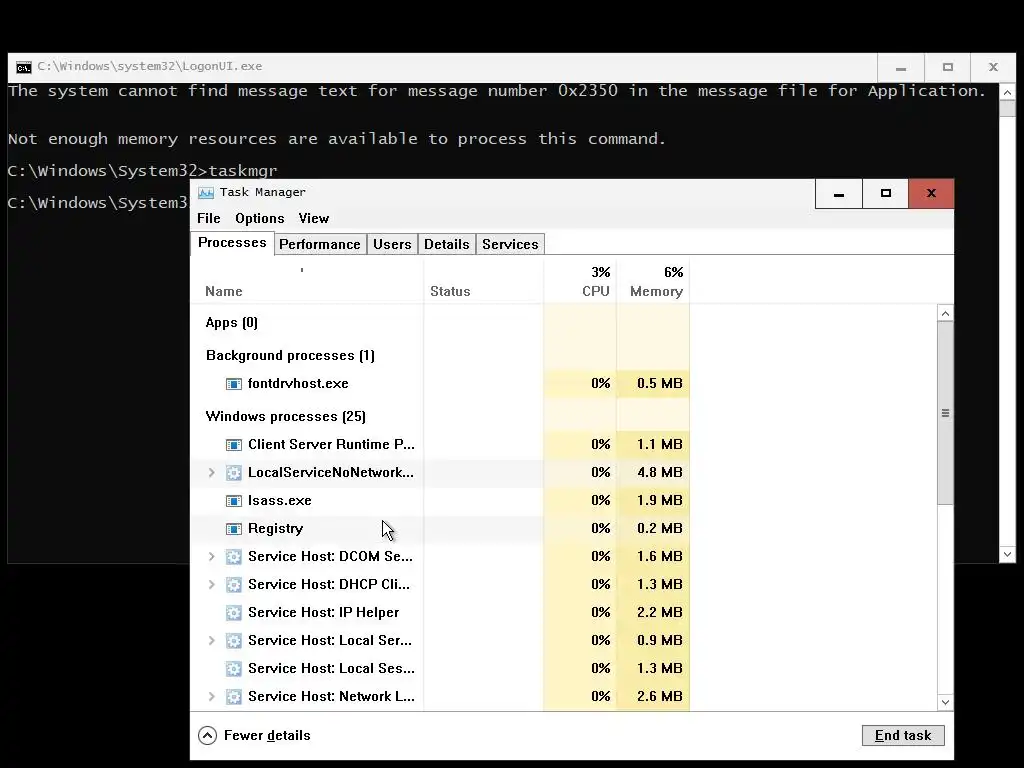The width and height of the screenshot is (1024, 768).
Task: Expand Service Host: Network L... entry
Action: 211,697
